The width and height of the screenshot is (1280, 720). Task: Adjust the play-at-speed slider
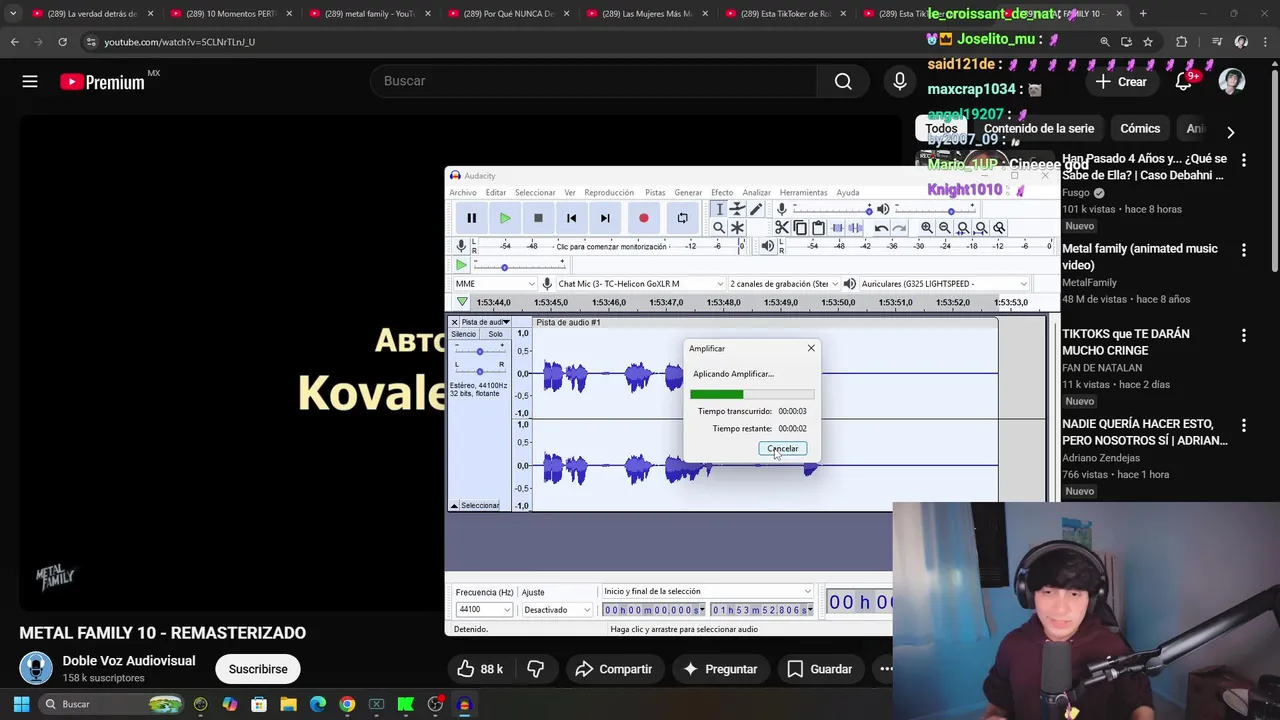point(520,266)
